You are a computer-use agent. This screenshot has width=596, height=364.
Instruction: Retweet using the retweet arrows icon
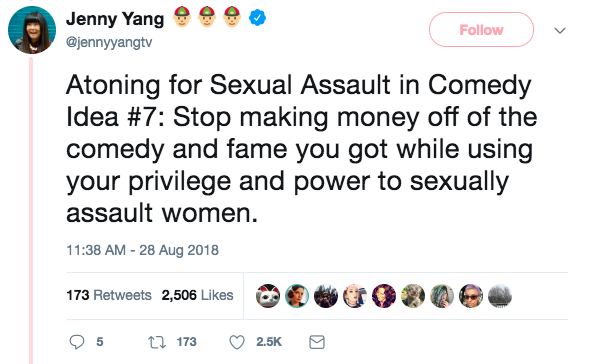tap(157, 342)
